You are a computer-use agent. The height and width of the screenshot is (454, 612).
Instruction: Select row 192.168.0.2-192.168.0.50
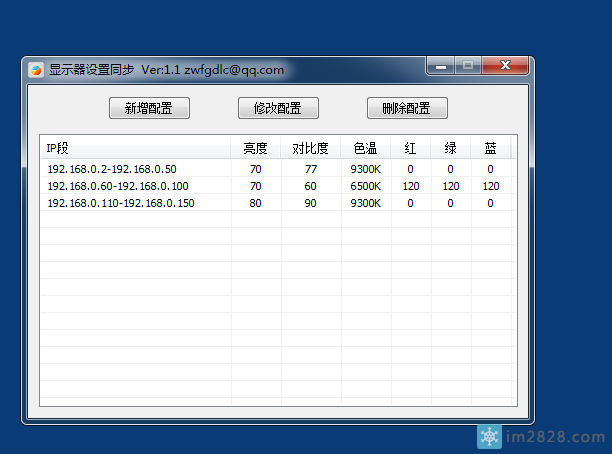[x=111, y=169]
